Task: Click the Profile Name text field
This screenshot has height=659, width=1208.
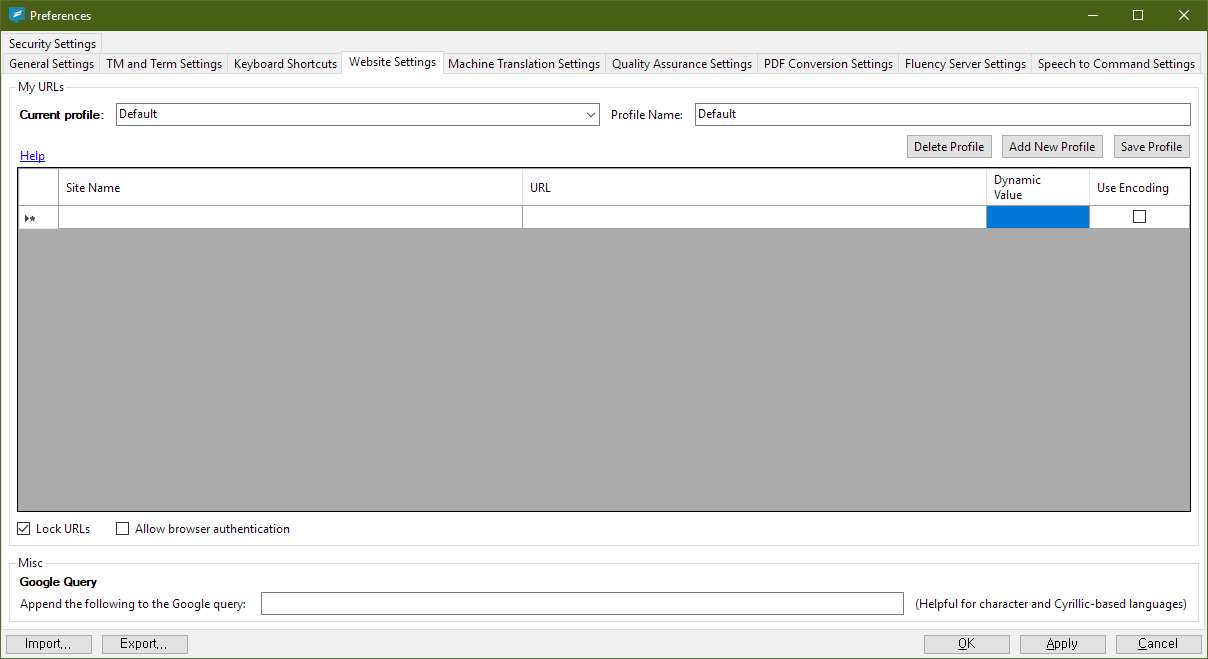Action: point(941,114)
